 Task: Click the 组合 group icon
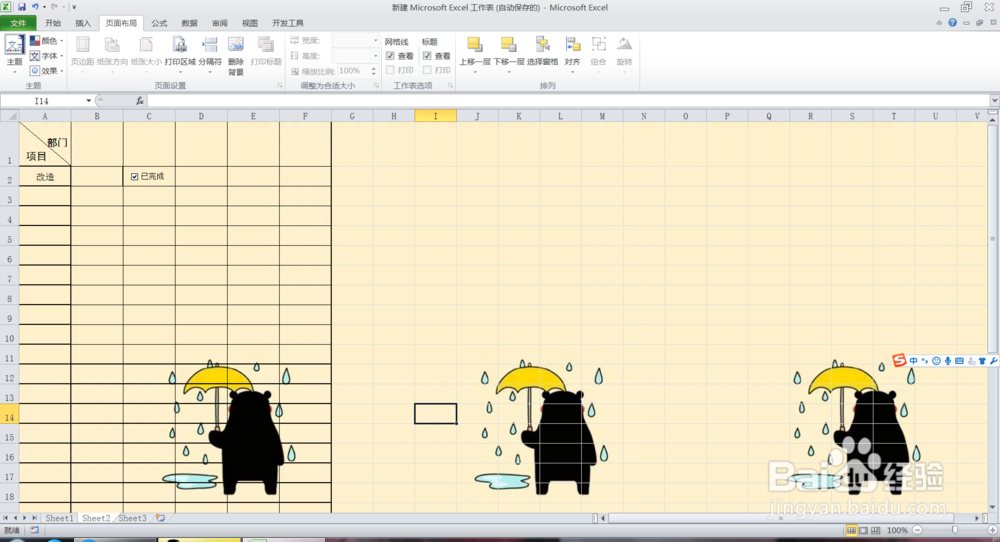598,45
